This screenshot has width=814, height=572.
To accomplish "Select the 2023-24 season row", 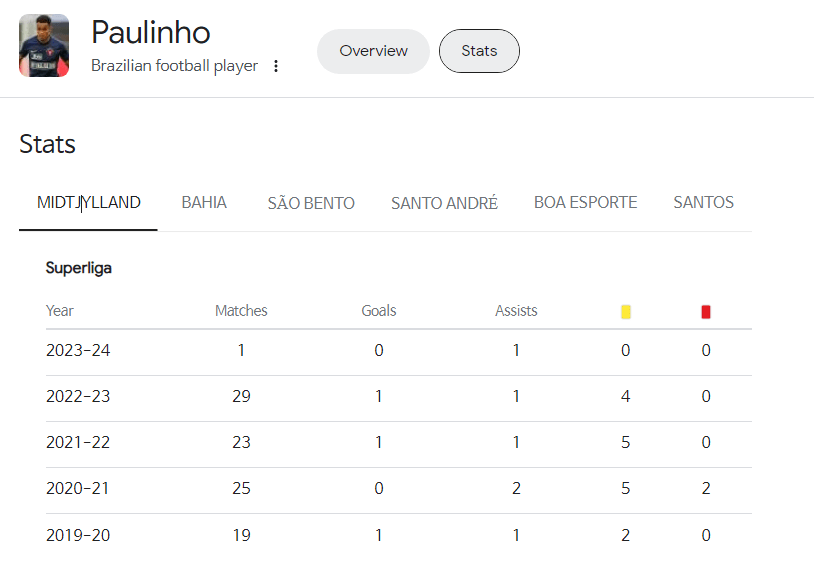I will (x=399, y=352).
